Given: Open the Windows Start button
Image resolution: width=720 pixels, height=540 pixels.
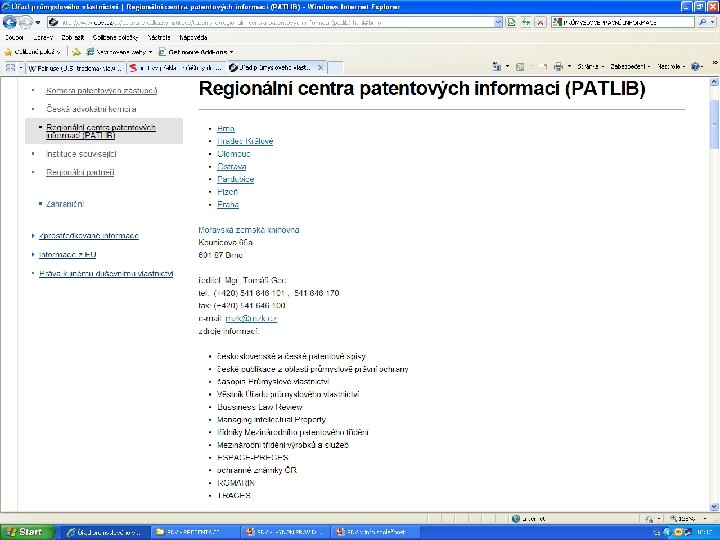Looking at the screenshot, I should click(27, 532).
